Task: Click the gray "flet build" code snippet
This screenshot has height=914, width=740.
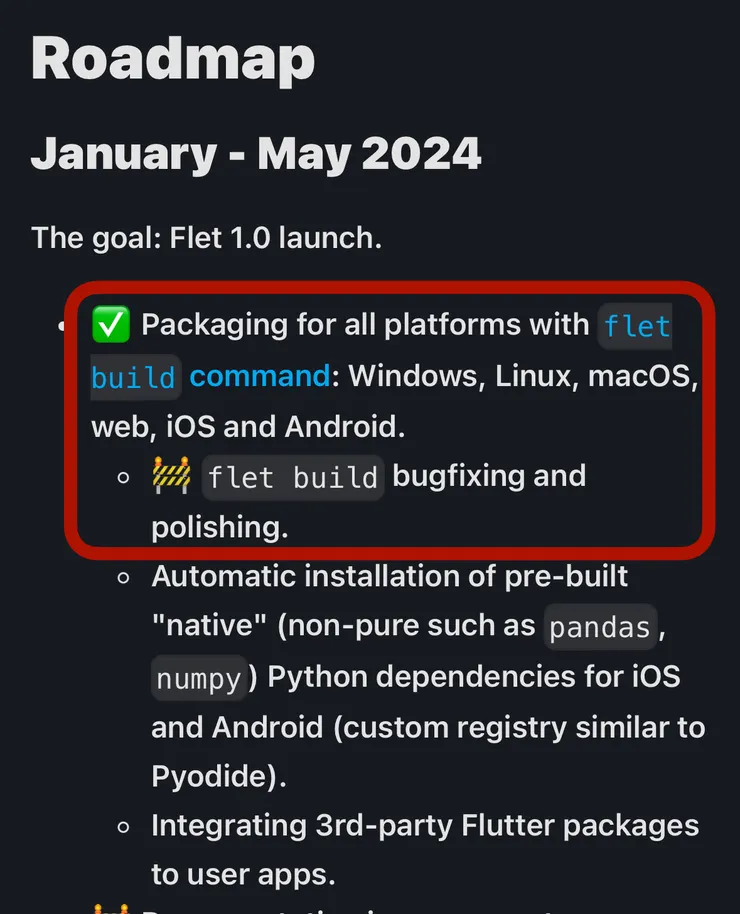Action: pos(293,478)
